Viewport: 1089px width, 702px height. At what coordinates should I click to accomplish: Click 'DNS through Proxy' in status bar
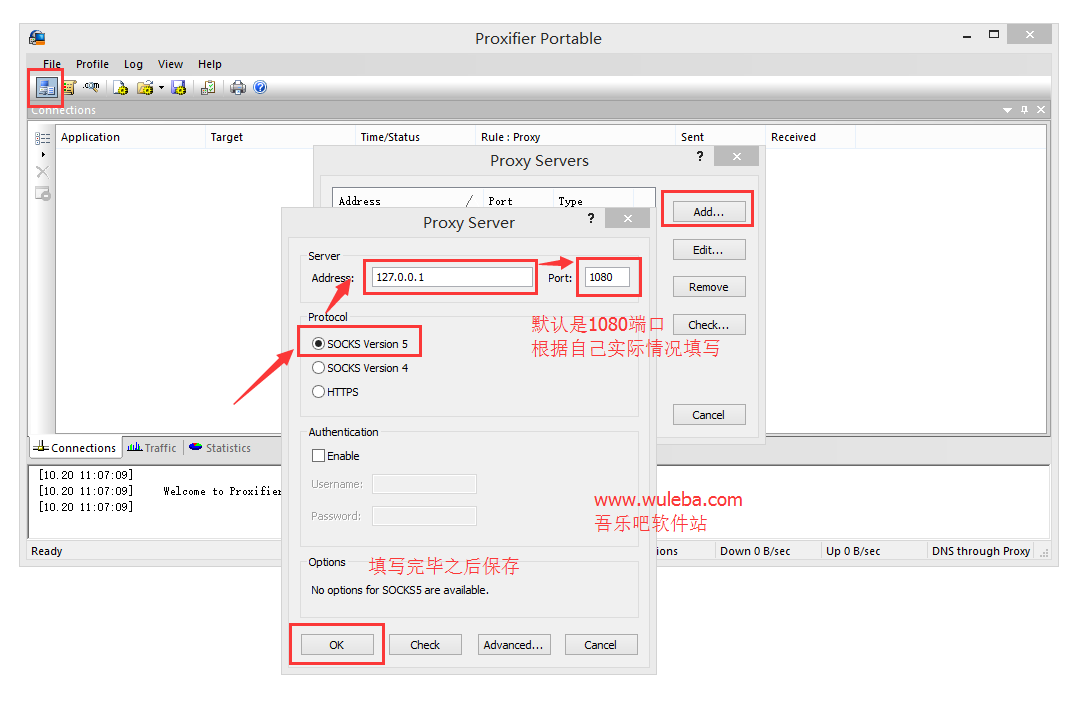[x=981, y=551]
